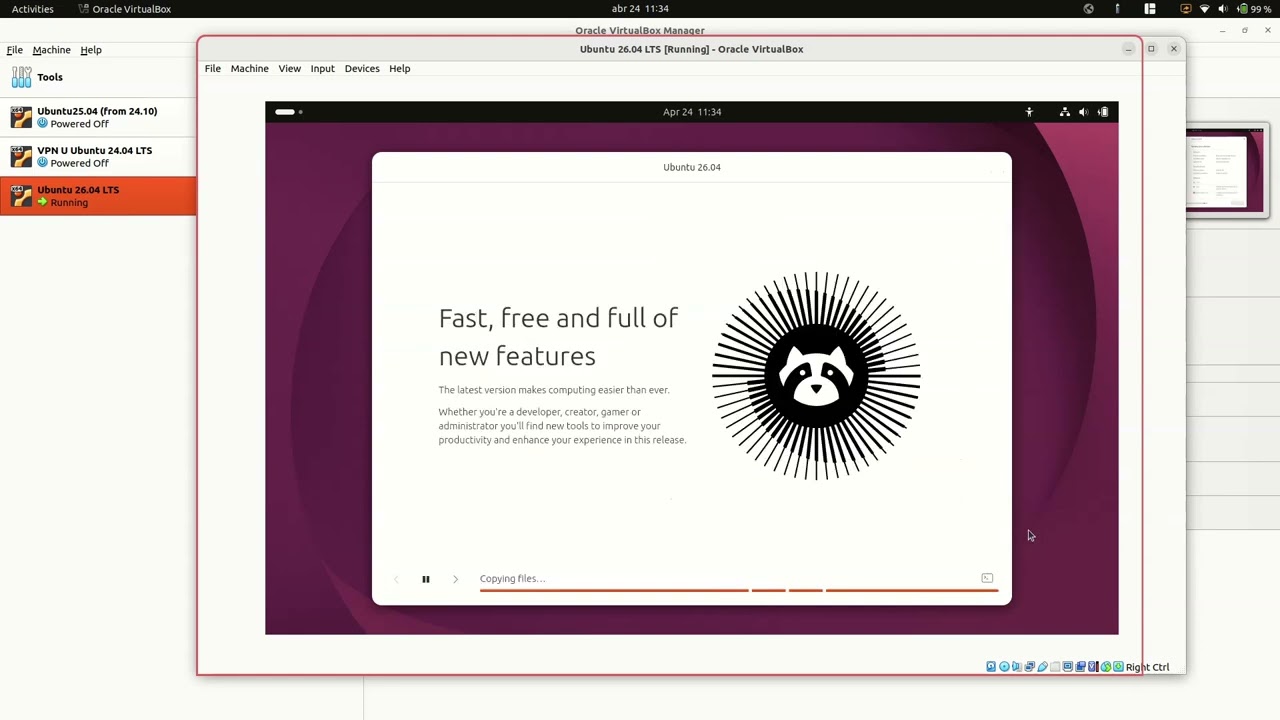Click optical drive status icon
This screenshot has width=1280, height=720.
tap(1004, 667)
